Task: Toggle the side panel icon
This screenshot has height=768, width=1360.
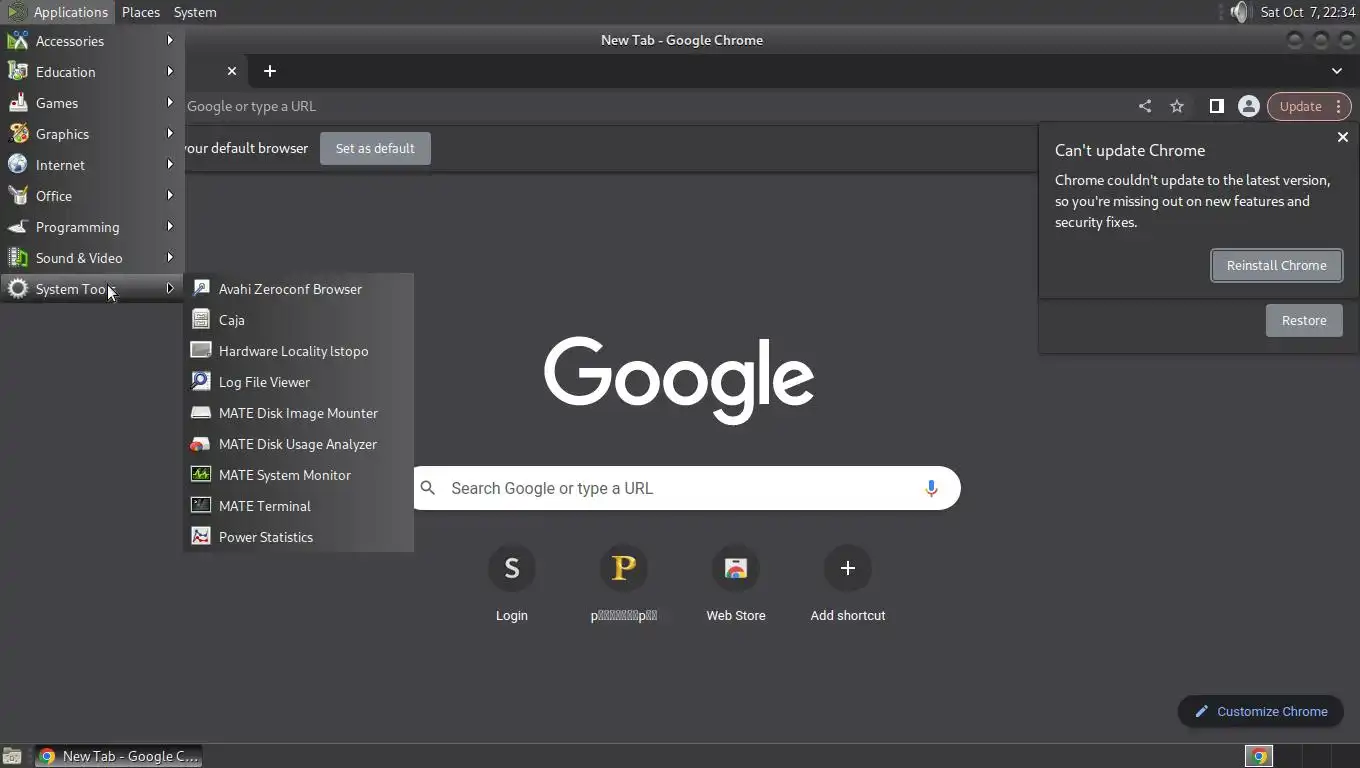Action: pos(1216,106)
